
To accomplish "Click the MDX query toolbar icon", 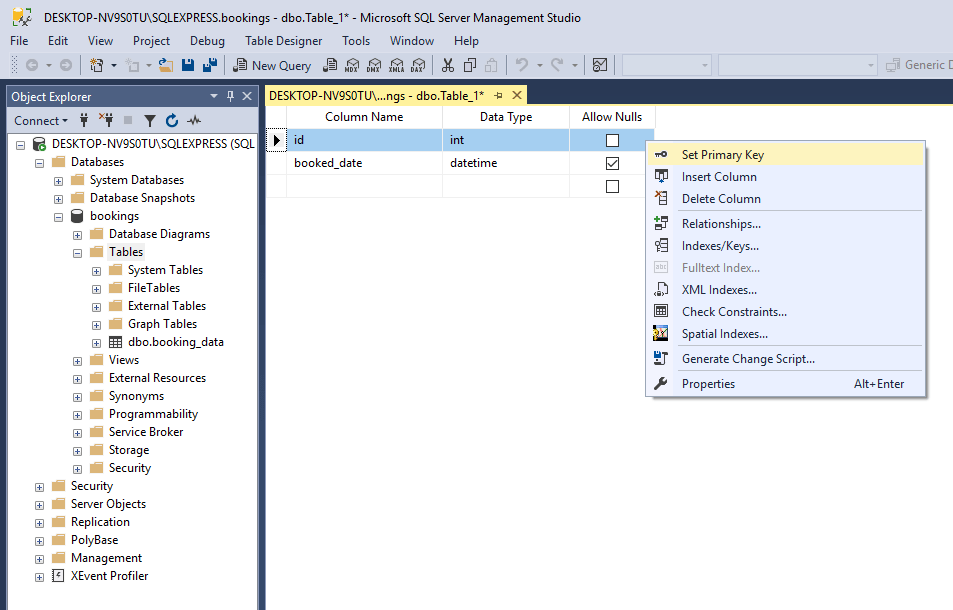I will pos(351,65).
